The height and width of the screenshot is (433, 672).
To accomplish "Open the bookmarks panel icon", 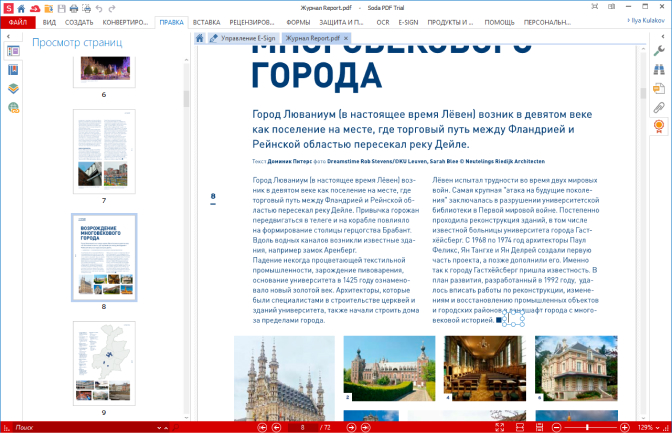I will [x=13, y=70].
